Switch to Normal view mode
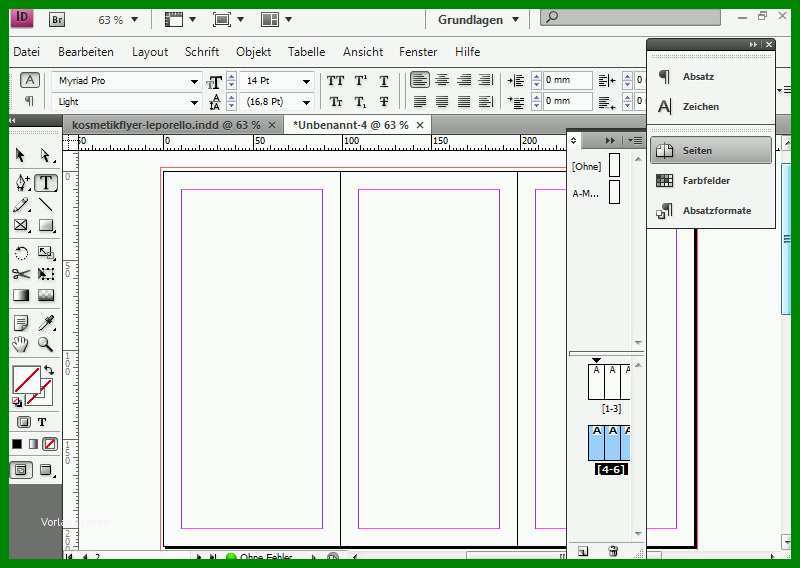The width and height of the screenshot is (800, 568). (21, 470)
